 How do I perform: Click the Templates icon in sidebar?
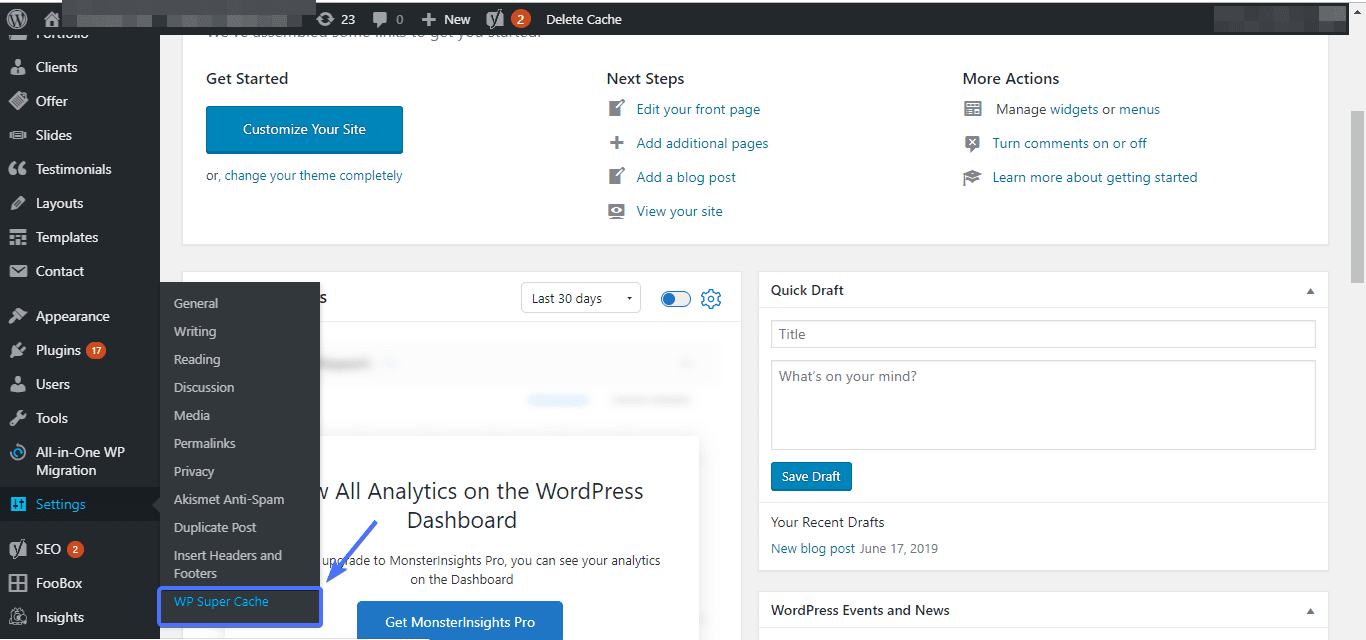coord(18,237)
